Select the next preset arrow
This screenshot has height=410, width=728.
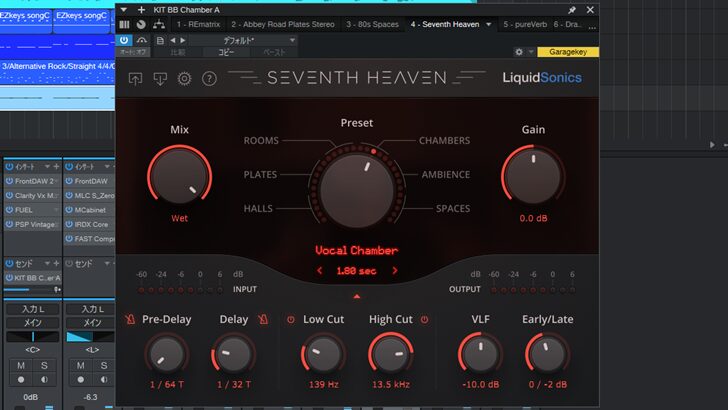183,40
